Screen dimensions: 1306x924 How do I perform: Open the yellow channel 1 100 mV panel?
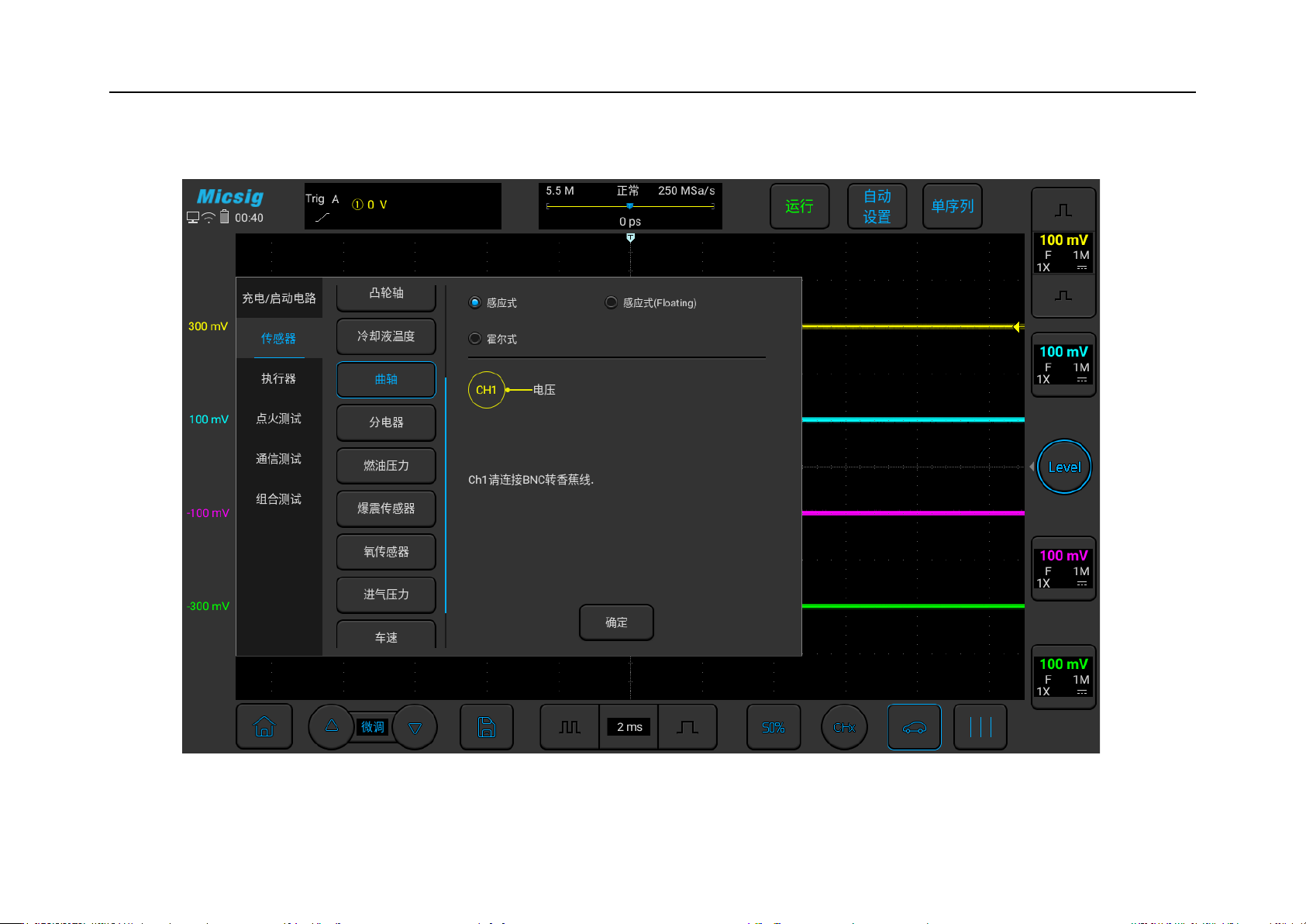pos(1063,253)
